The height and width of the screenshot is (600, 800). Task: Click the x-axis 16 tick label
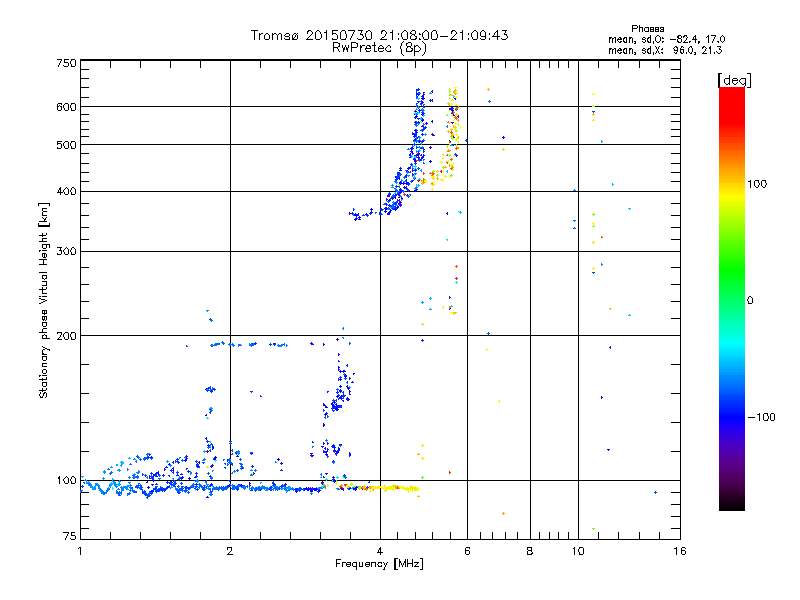(x=680, y=551)
